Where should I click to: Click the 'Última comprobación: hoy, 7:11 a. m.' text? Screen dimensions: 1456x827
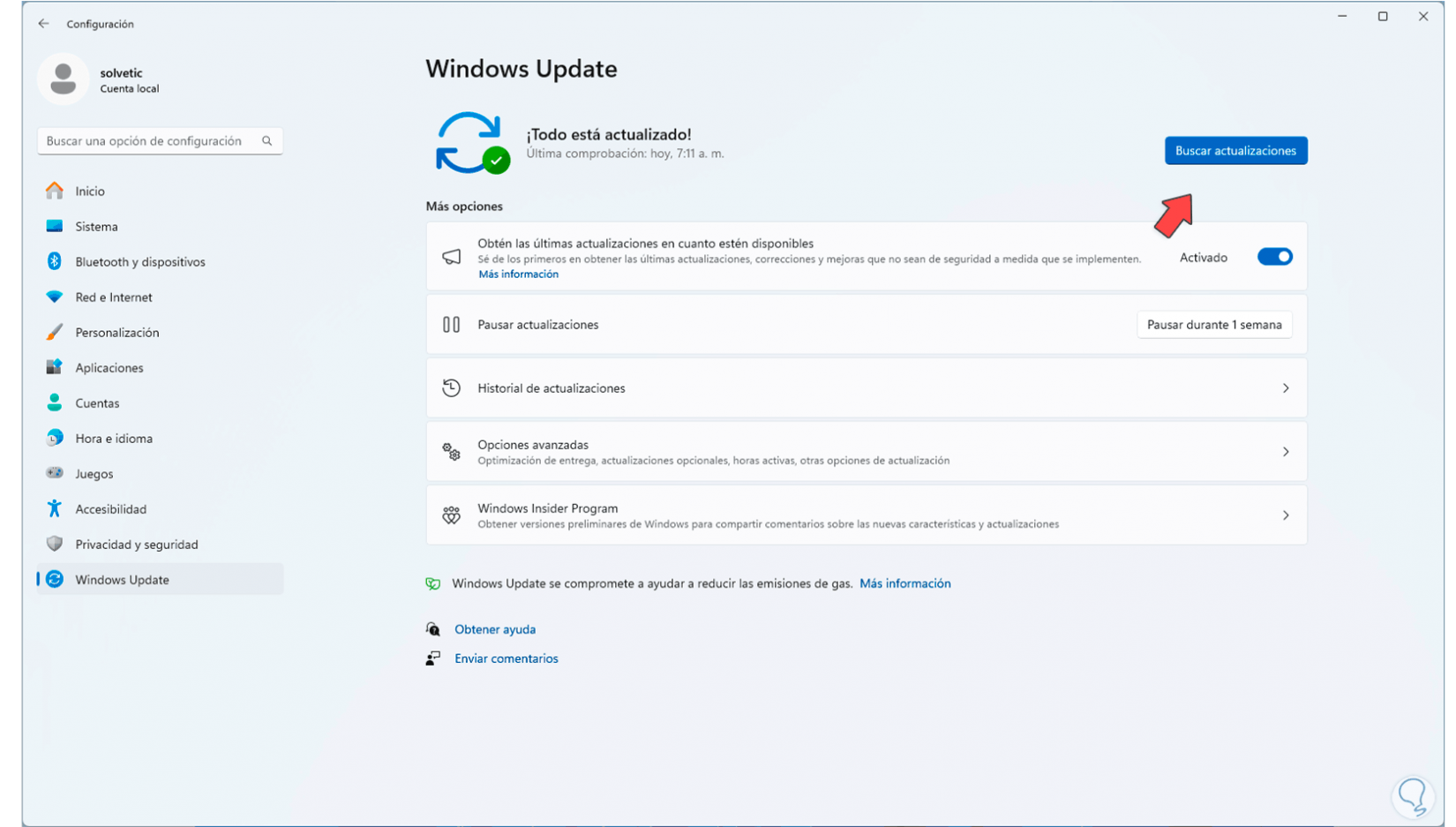point(625,154)
